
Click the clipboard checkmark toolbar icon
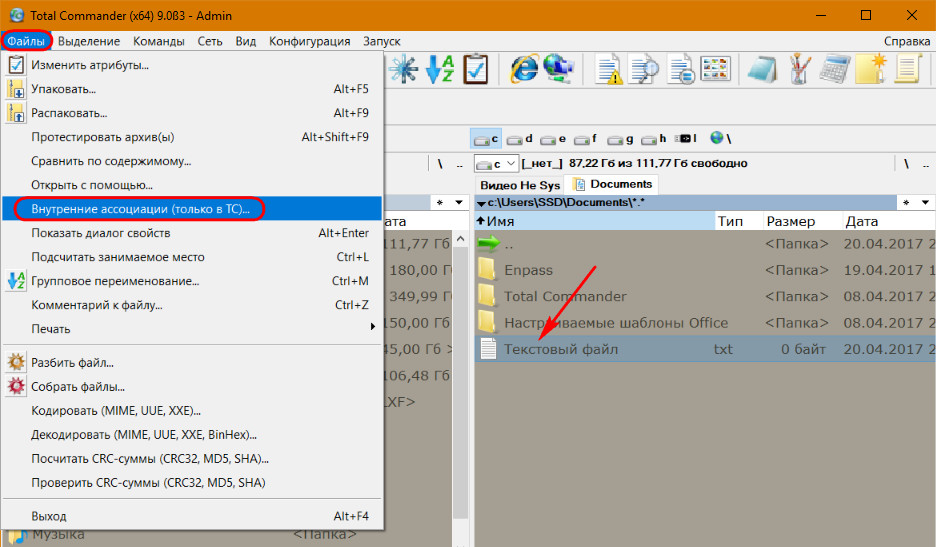[x=476, y=69]
